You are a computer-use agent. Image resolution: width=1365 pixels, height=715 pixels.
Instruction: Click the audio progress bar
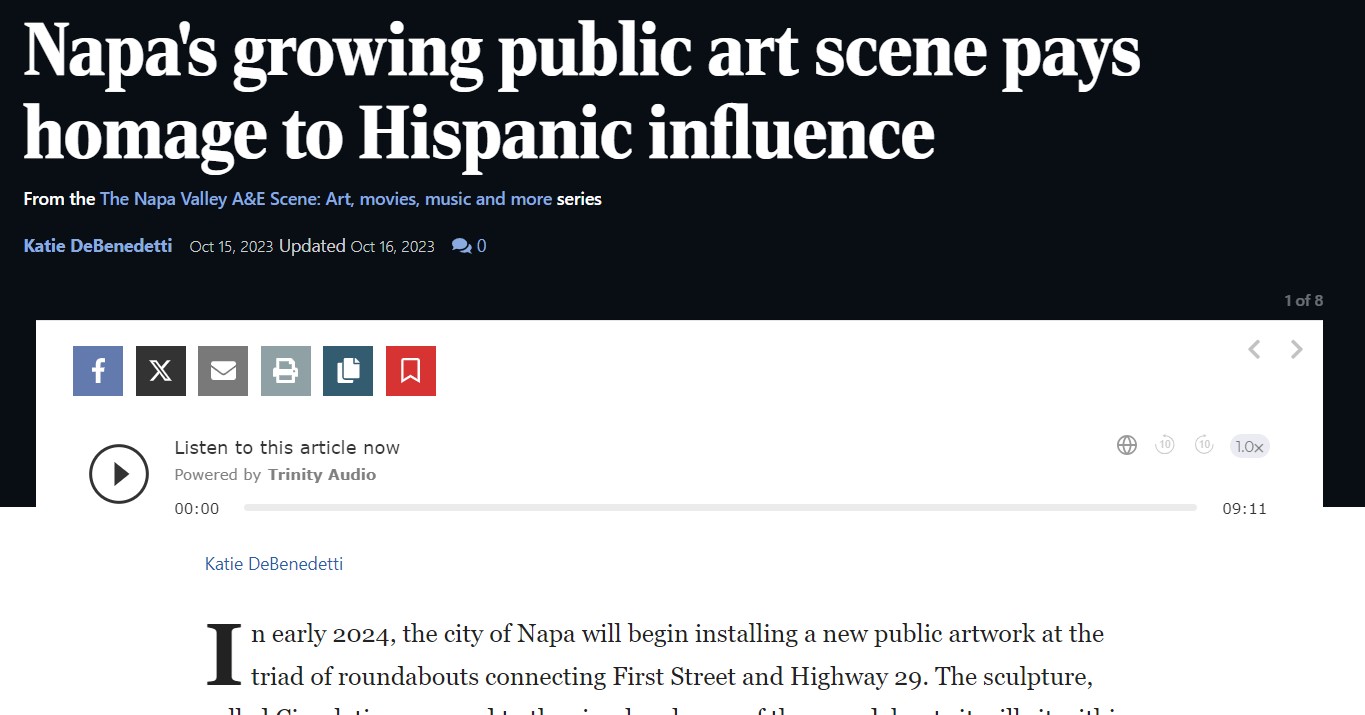720,508
